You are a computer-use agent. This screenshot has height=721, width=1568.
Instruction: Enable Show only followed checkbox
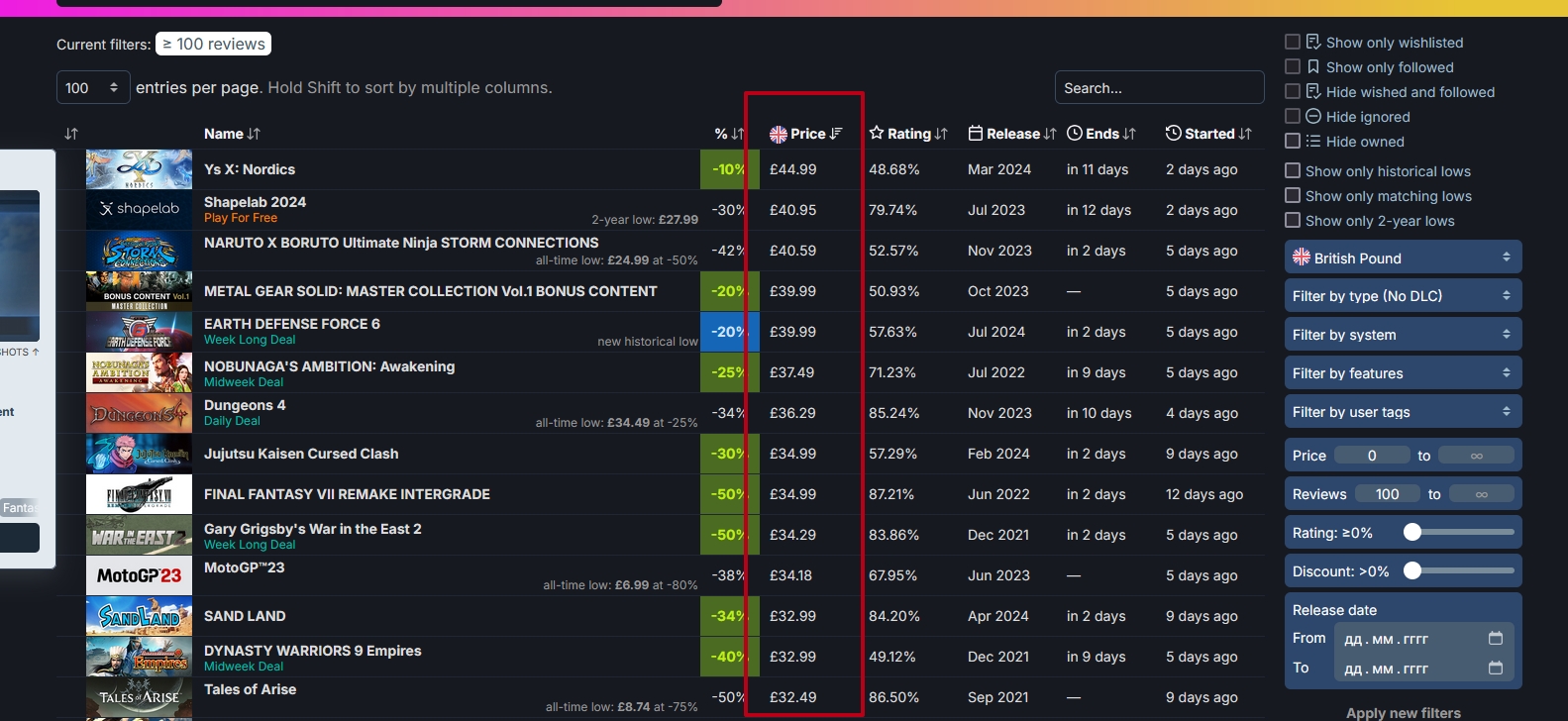1293,66
